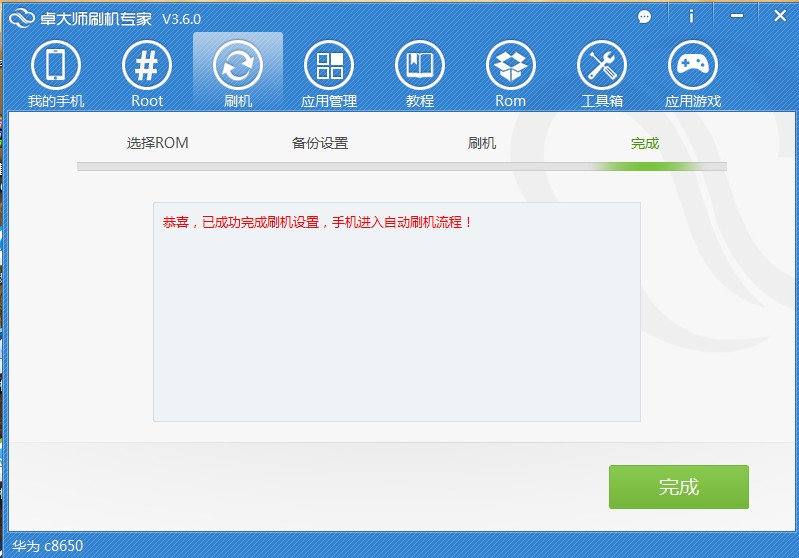Open the 教程 (Tutorial) book icon
This screenshot has height=558, width=799.
click(420, 66)
